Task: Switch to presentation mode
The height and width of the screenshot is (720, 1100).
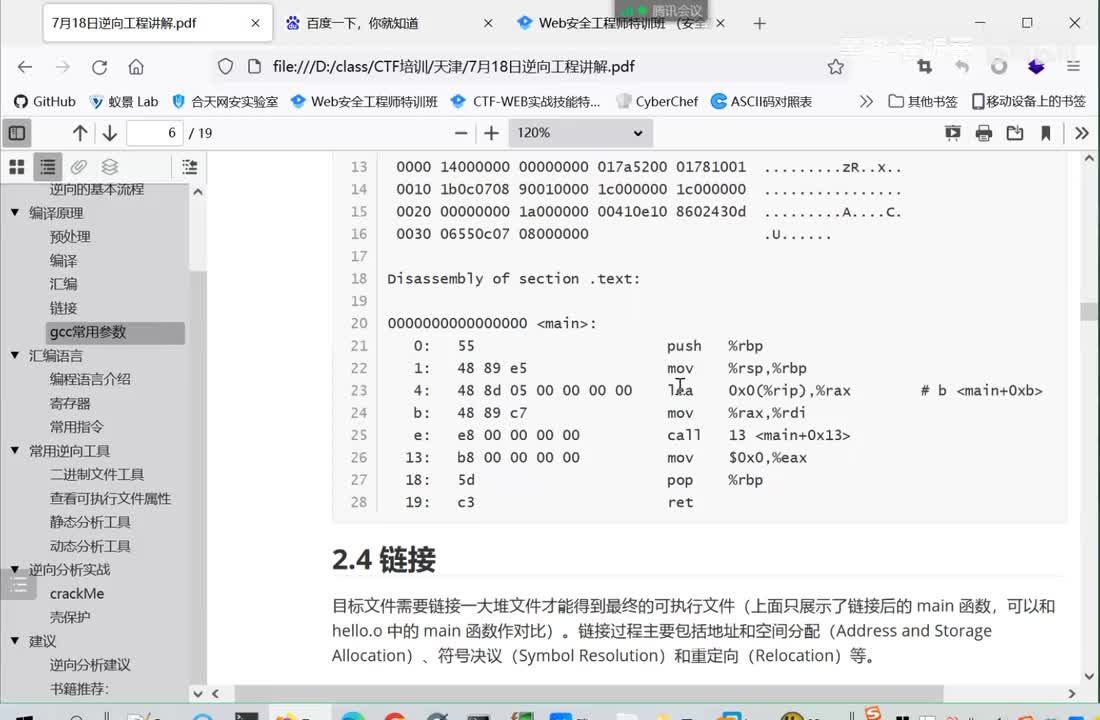Action: (953, 133)
